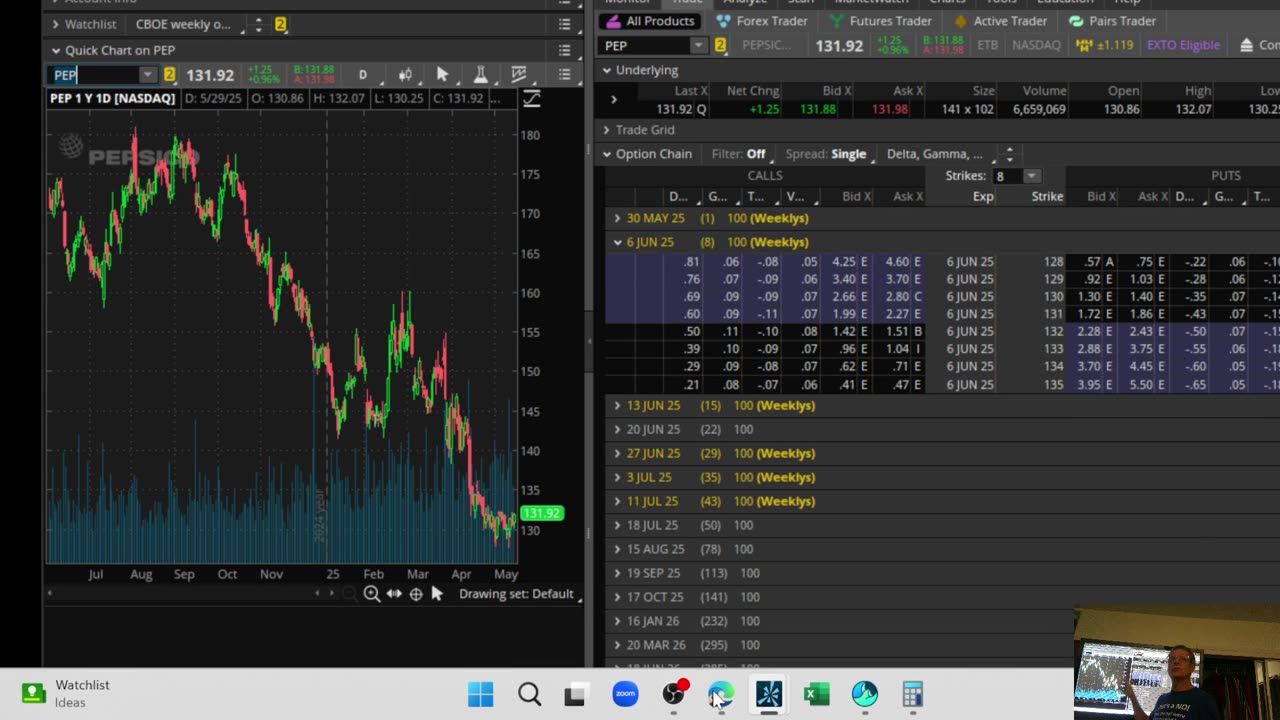This screenshot has width=1280, height=720.
Task: Click the chart scale curve icon
Action: click(x=532, y=98)
